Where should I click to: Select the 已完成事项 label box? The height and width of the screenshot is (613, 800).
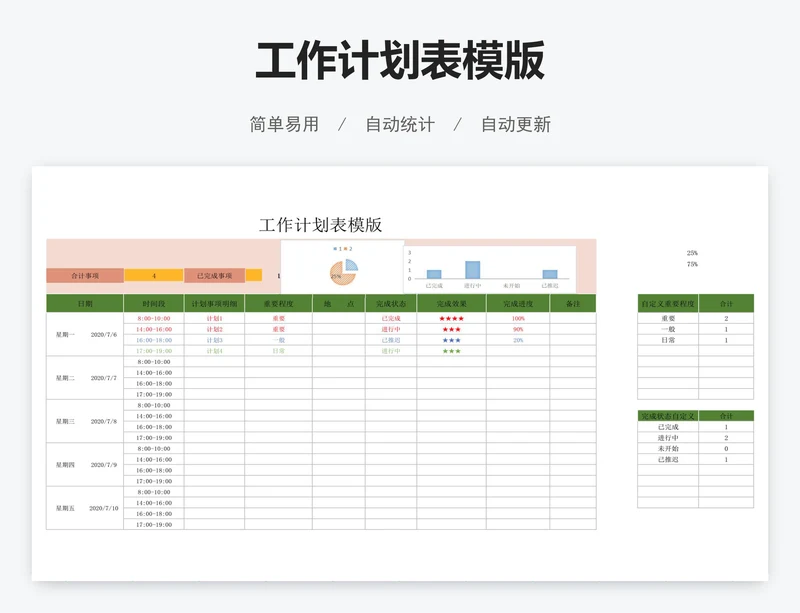click(x=214, y=276)
